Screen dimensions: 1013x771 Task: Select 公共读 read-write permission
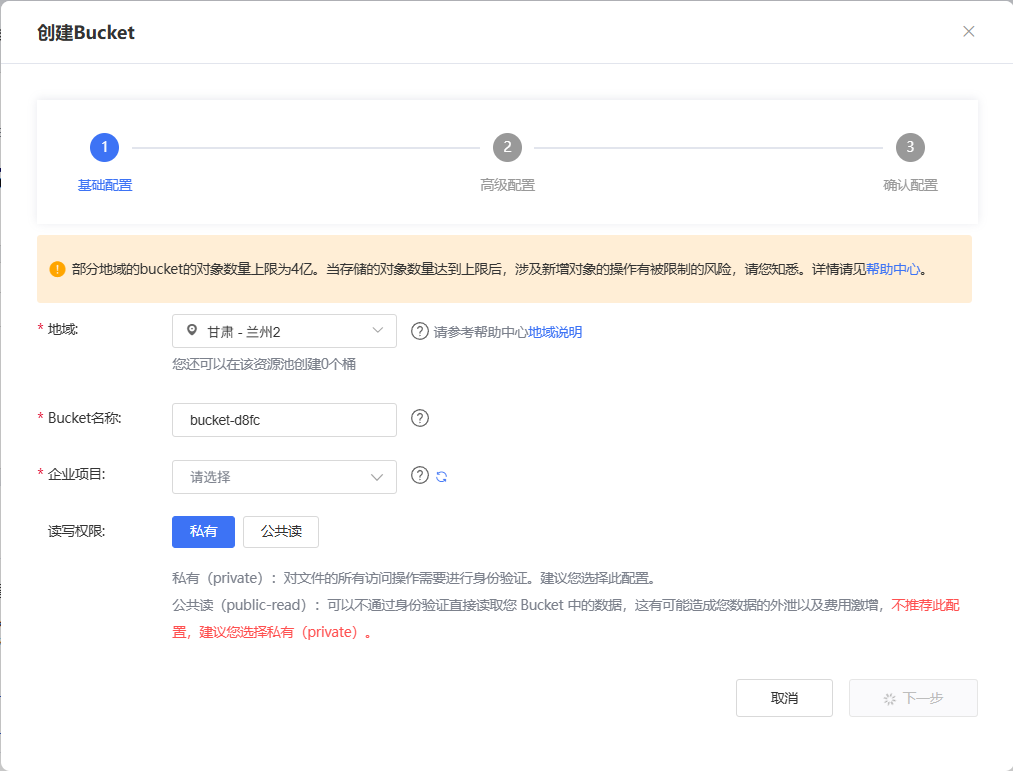click(281, 532)
